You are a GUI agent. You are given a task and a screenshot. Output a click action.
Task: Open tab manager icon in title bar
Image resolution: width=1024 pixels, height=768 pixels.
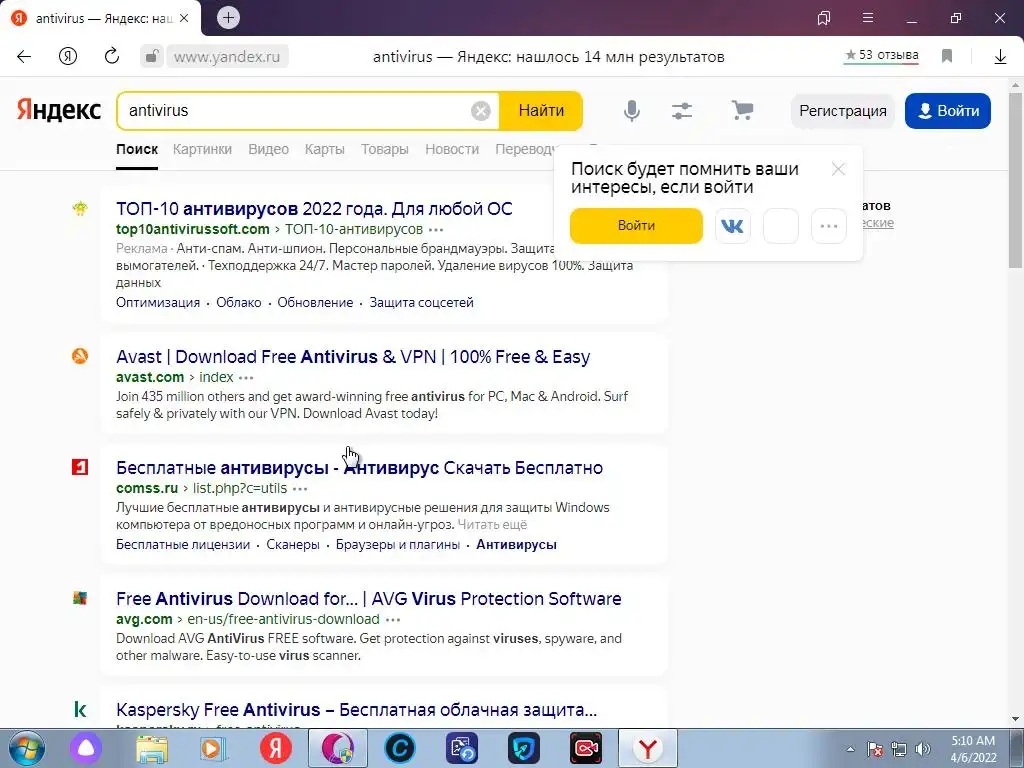824,18
